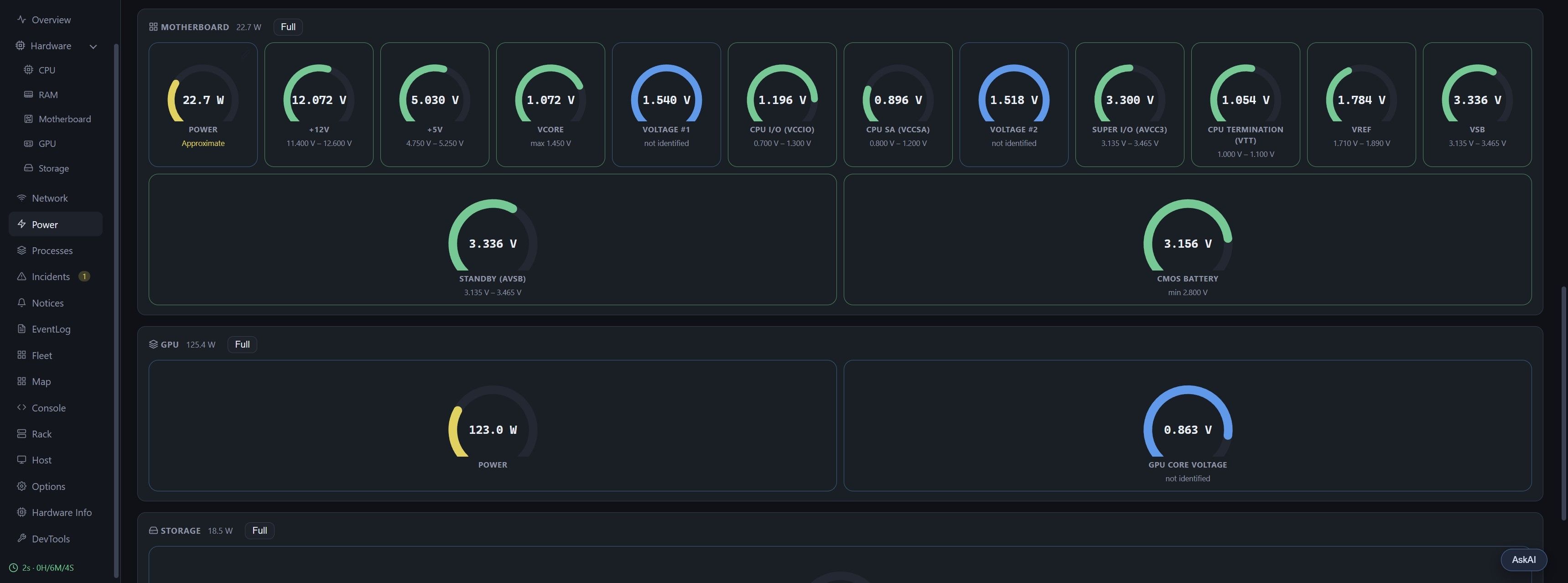This screenshot has width=1568, height=583.
Task: Open Notices via the bell icon
Action: pos(21,302)
